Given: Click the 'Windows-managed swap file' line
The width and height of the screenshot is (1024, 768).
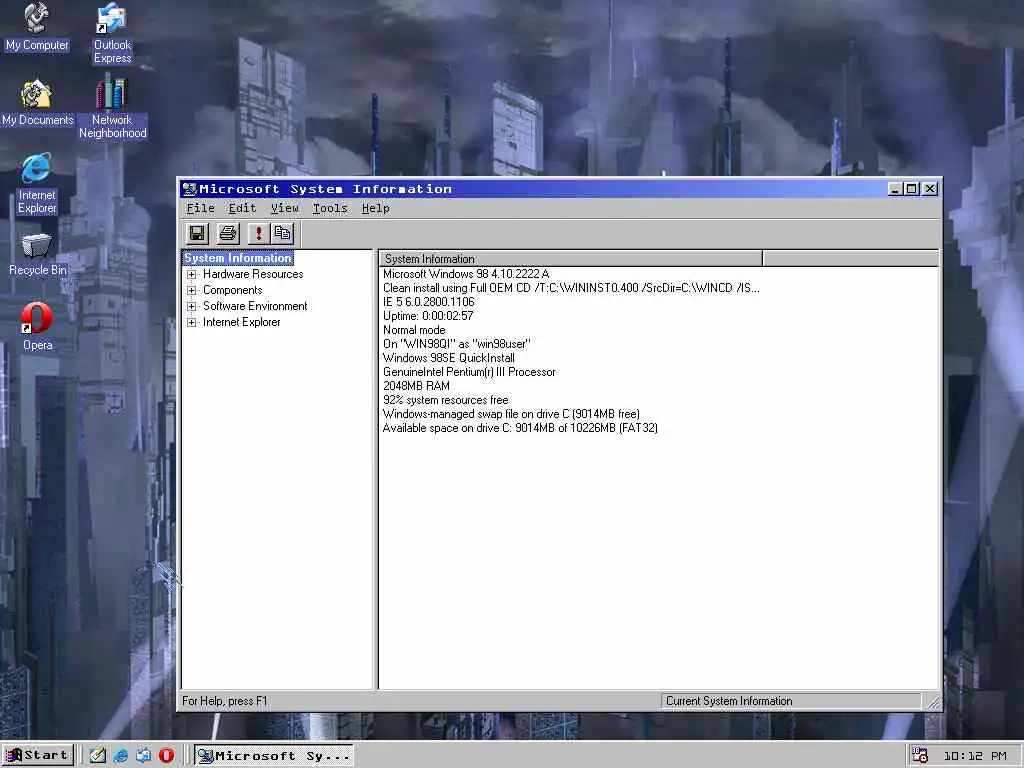Looking at the screenshot, I should coord(511,414).
